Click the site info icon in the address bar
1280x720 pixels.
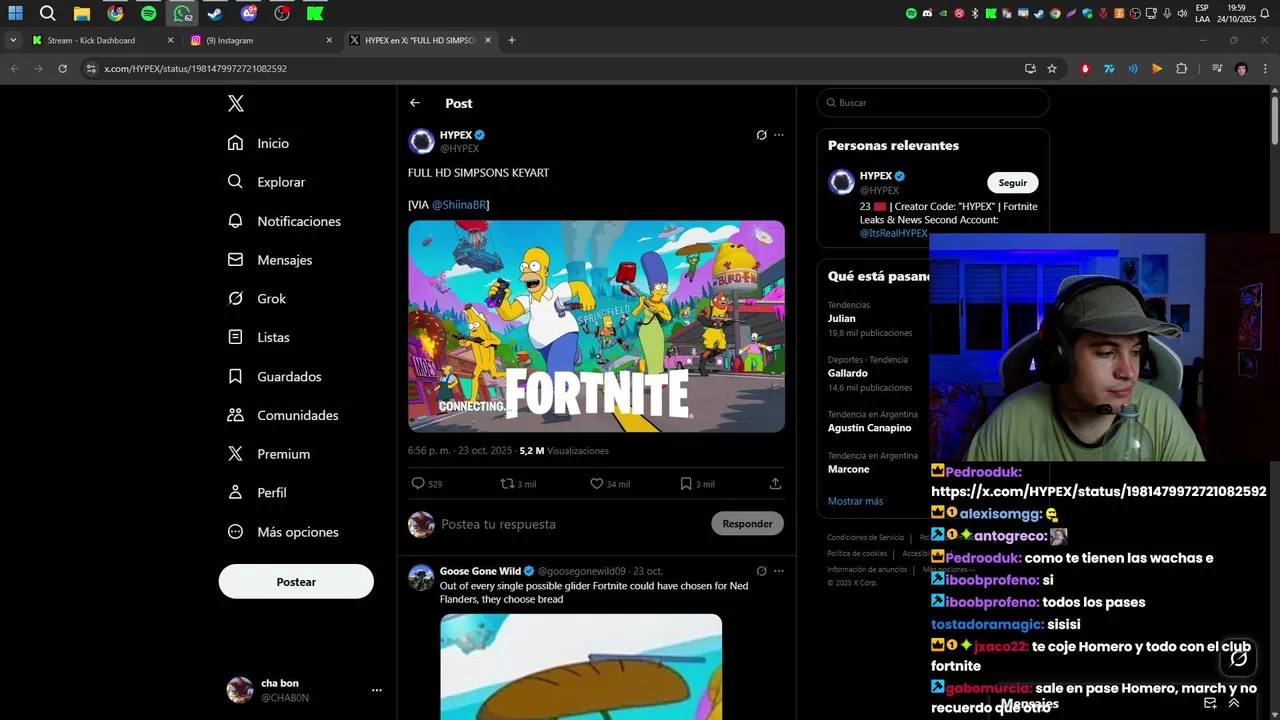91,69
